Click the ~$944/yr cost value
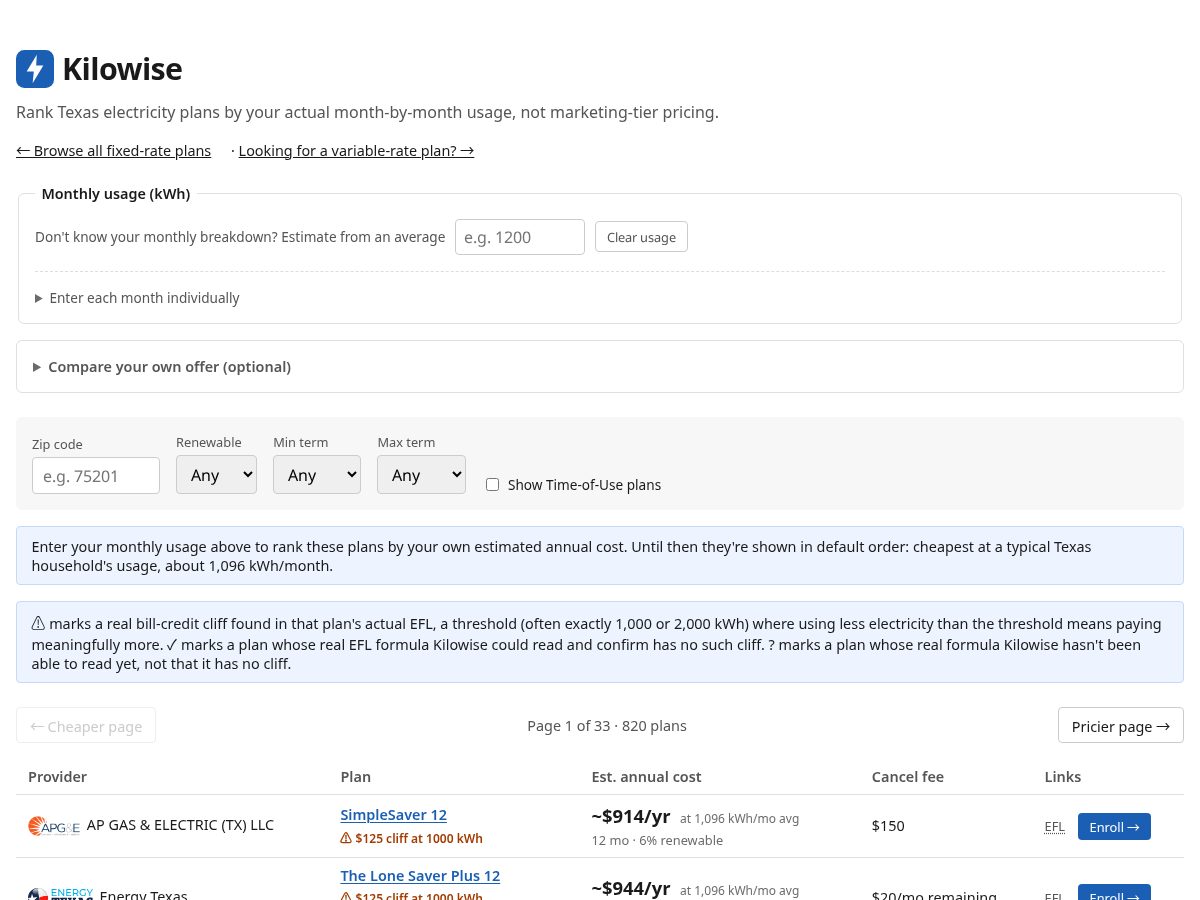This screenshot has width=1200, height=900. tap(631, 888)
